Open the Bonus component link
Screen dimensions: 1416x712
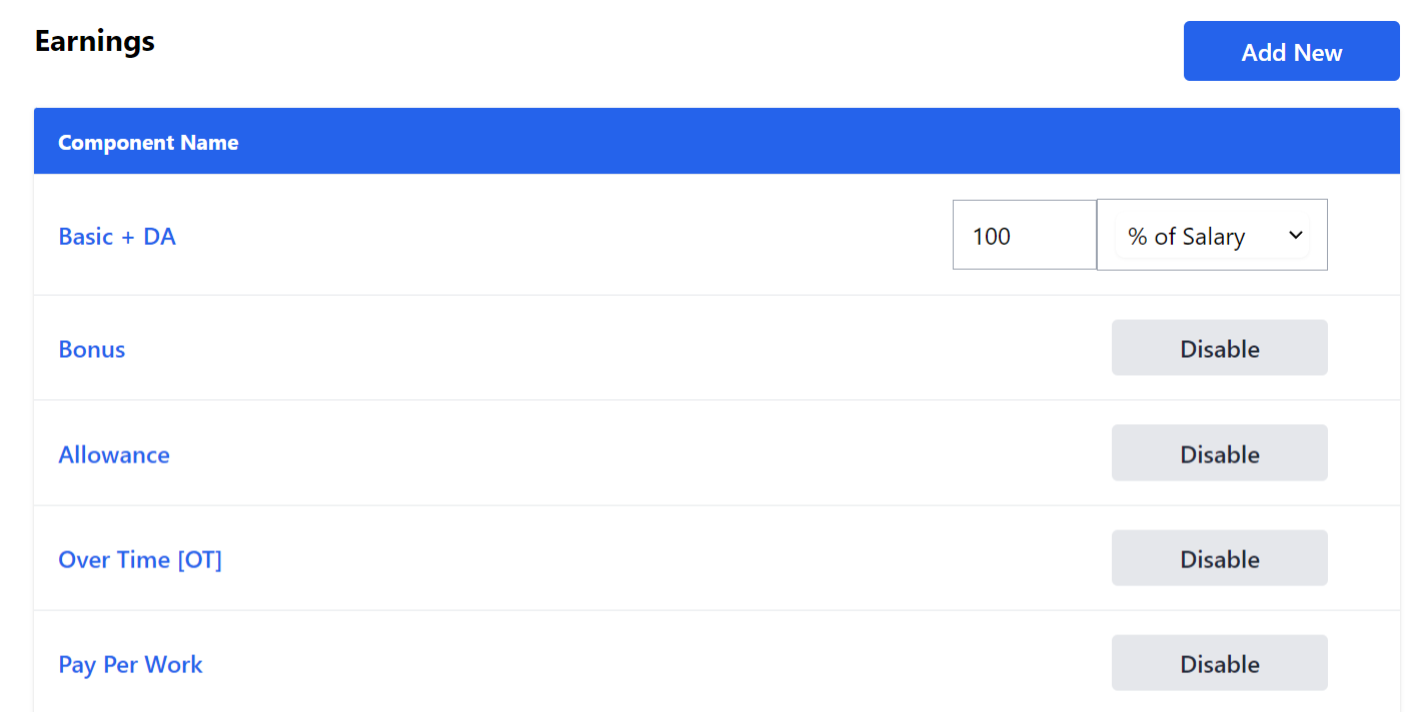92,349
